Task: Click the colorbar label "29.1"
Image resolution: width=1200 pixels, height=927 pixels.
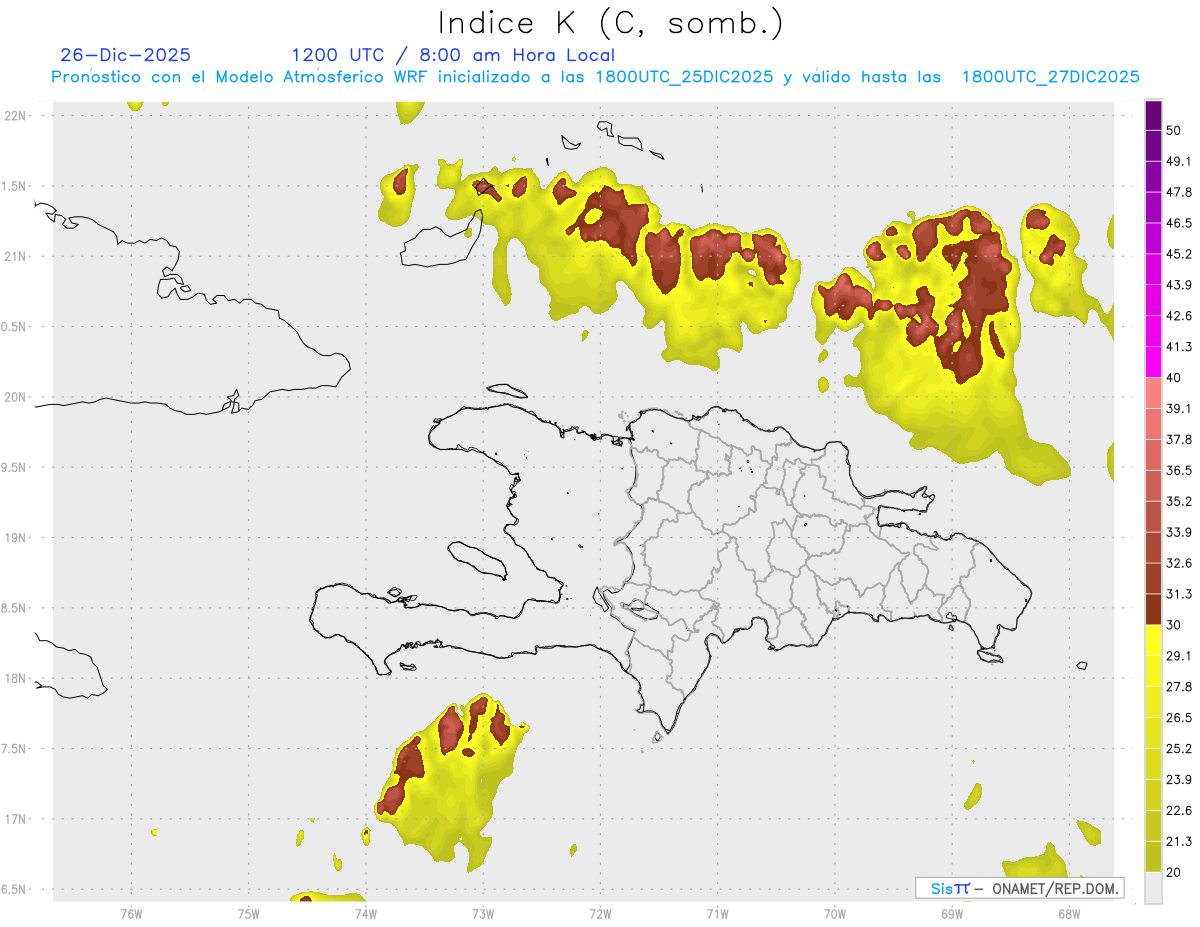Action: [x=1179, y=656]
